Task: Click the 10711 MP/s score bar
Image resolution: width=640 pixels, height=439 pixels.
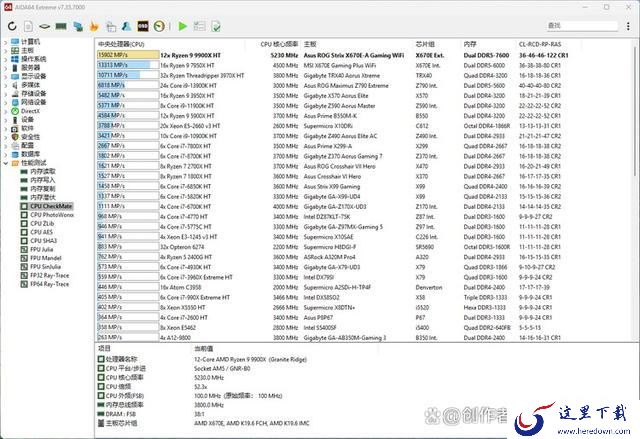Action: pos(128,75)
